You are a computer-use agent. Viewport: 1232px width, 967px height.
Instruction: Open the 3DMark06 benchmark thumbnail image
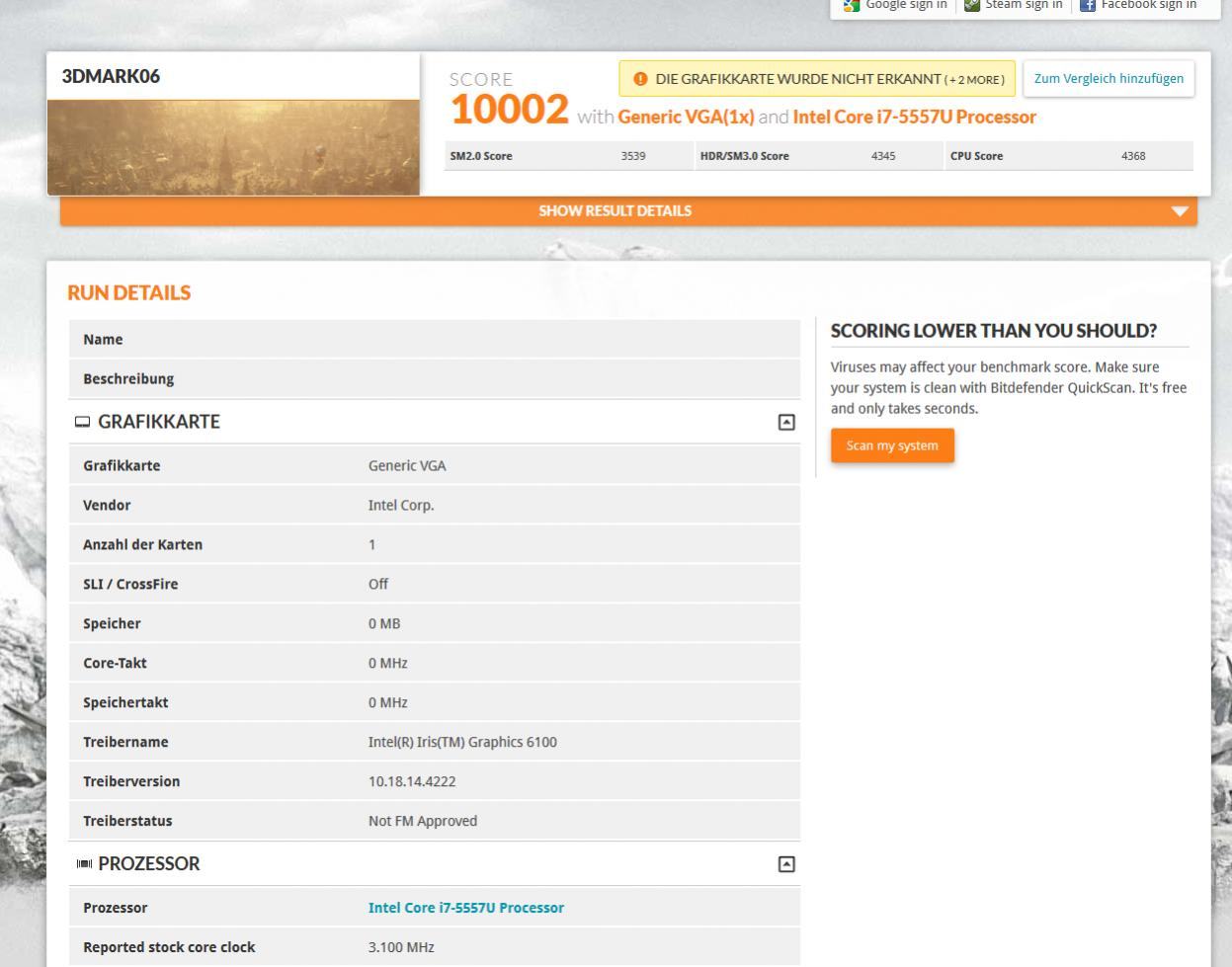tap(233, 147)
